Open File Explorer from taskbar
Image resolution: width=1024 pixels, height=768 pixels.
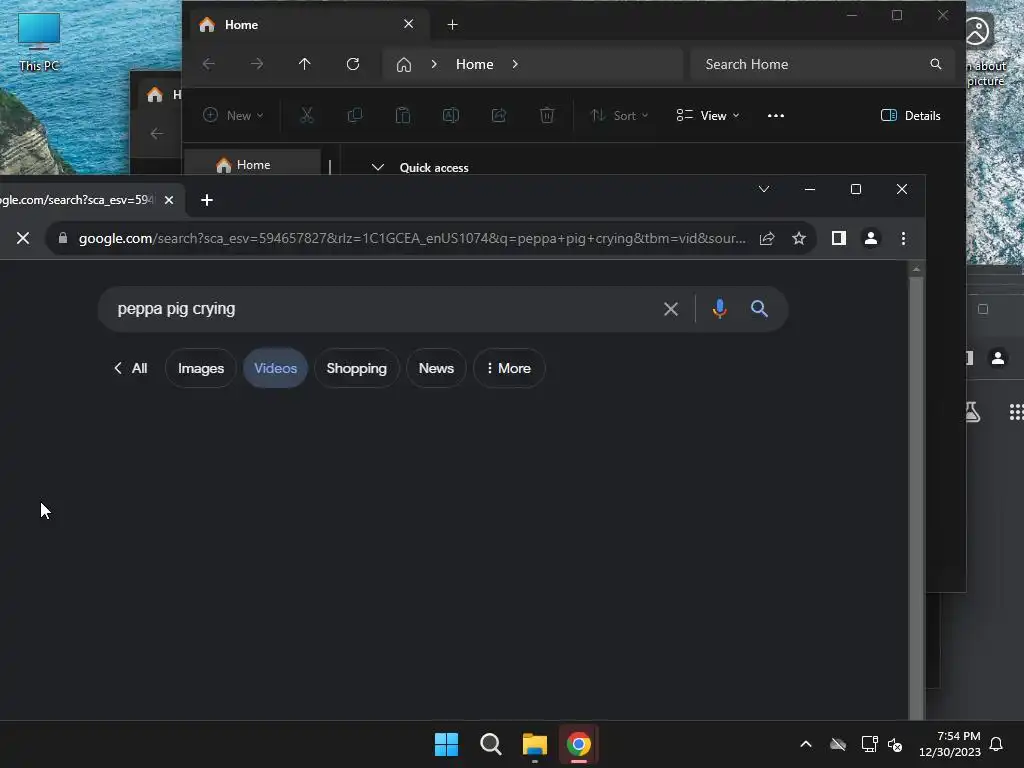point(535,744)
